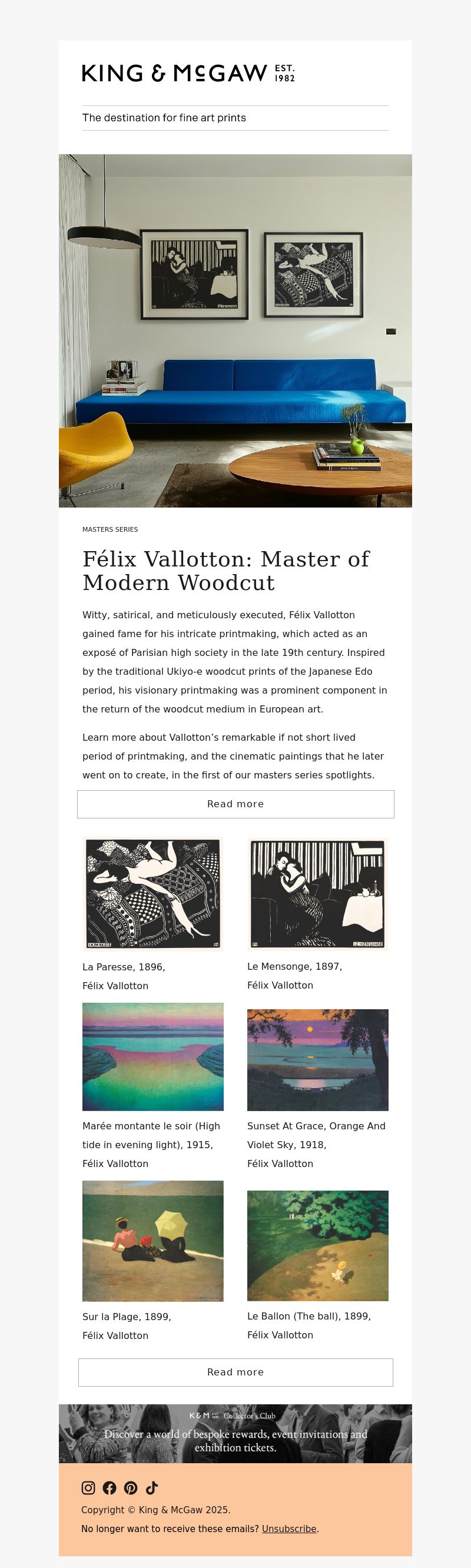Click the La Paresse, 1896 caption
This screenshot has width=471, height=1568.
coord(124,967)
